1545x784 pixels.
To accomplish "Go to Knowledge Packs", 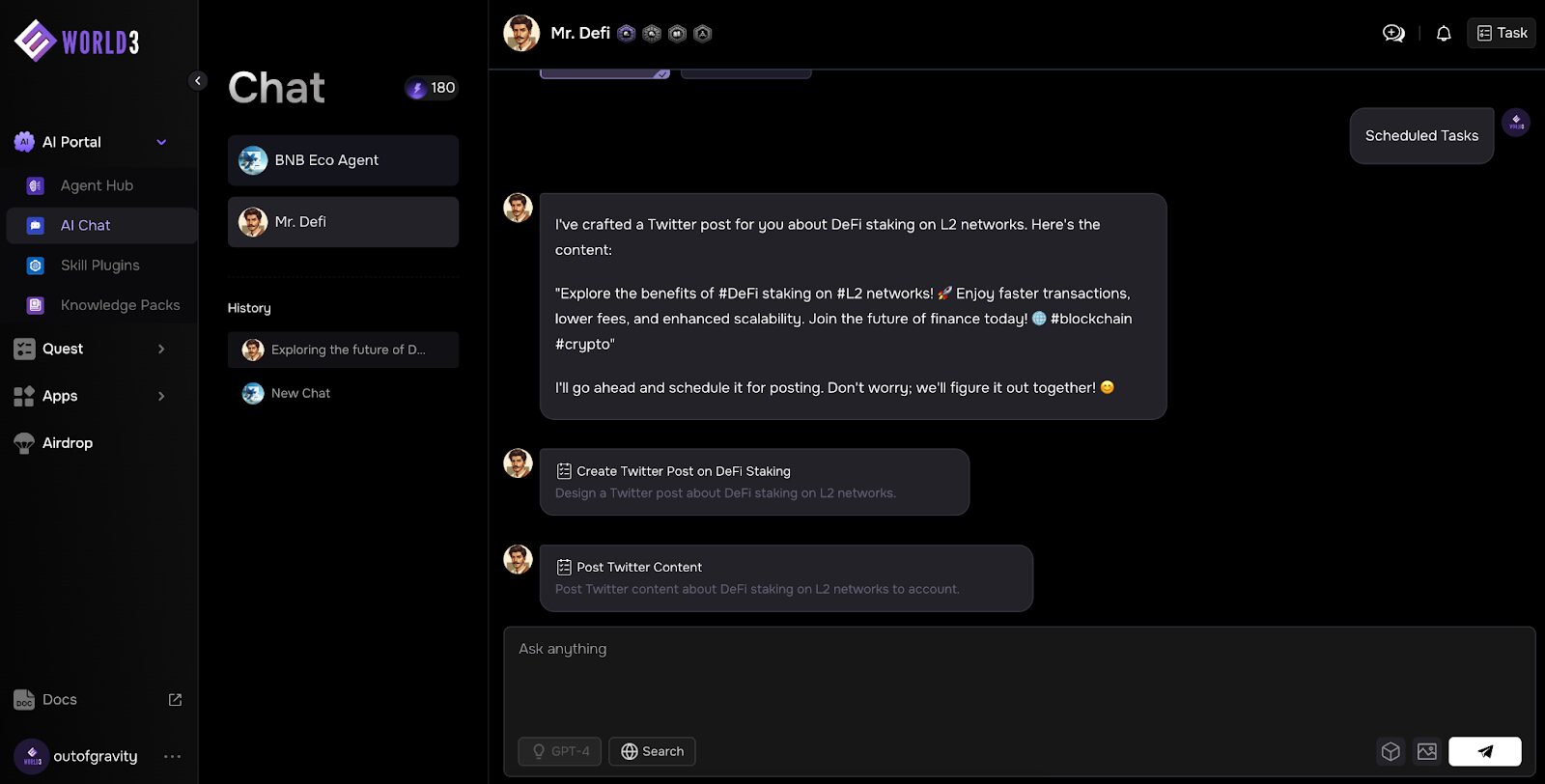I will (x=120, y=305).
